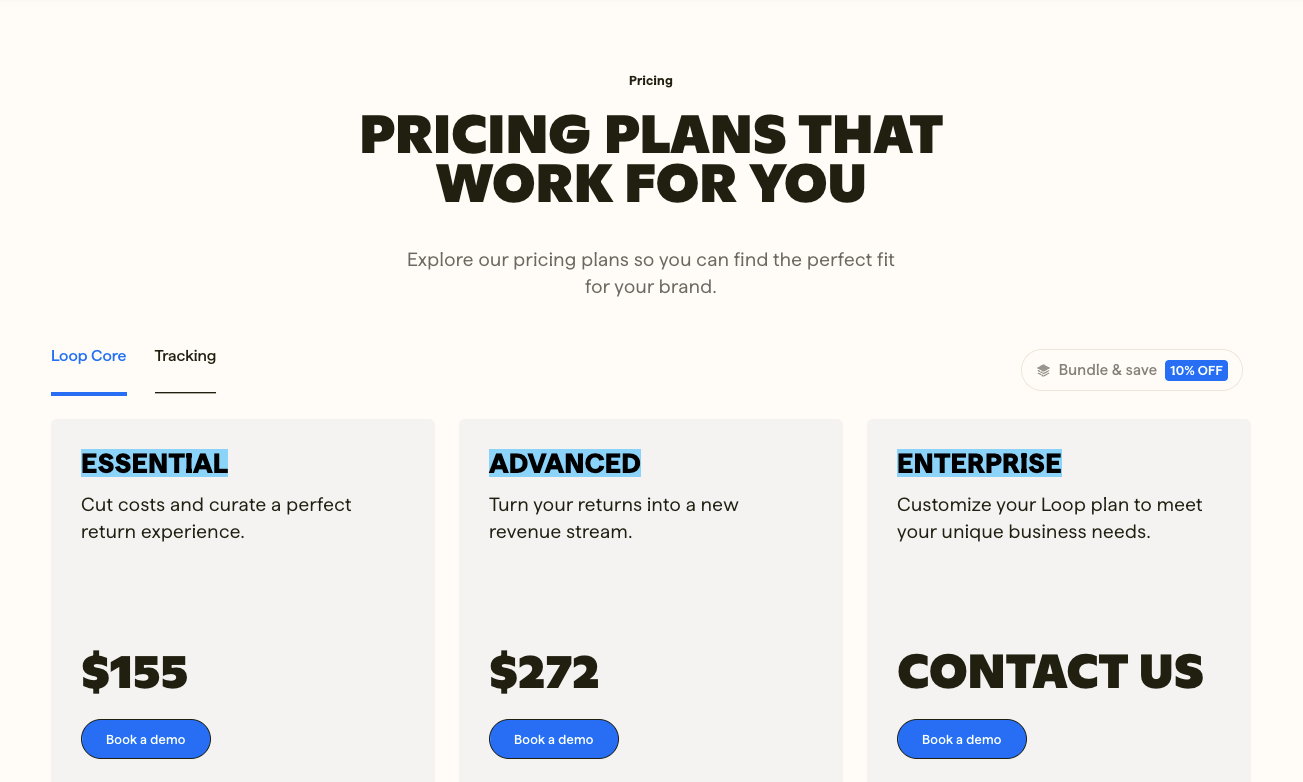This screenshot has height=782, width=1303.
Task: Click the highlighted ENTERPRISE plan title
Action: [979, 463]
